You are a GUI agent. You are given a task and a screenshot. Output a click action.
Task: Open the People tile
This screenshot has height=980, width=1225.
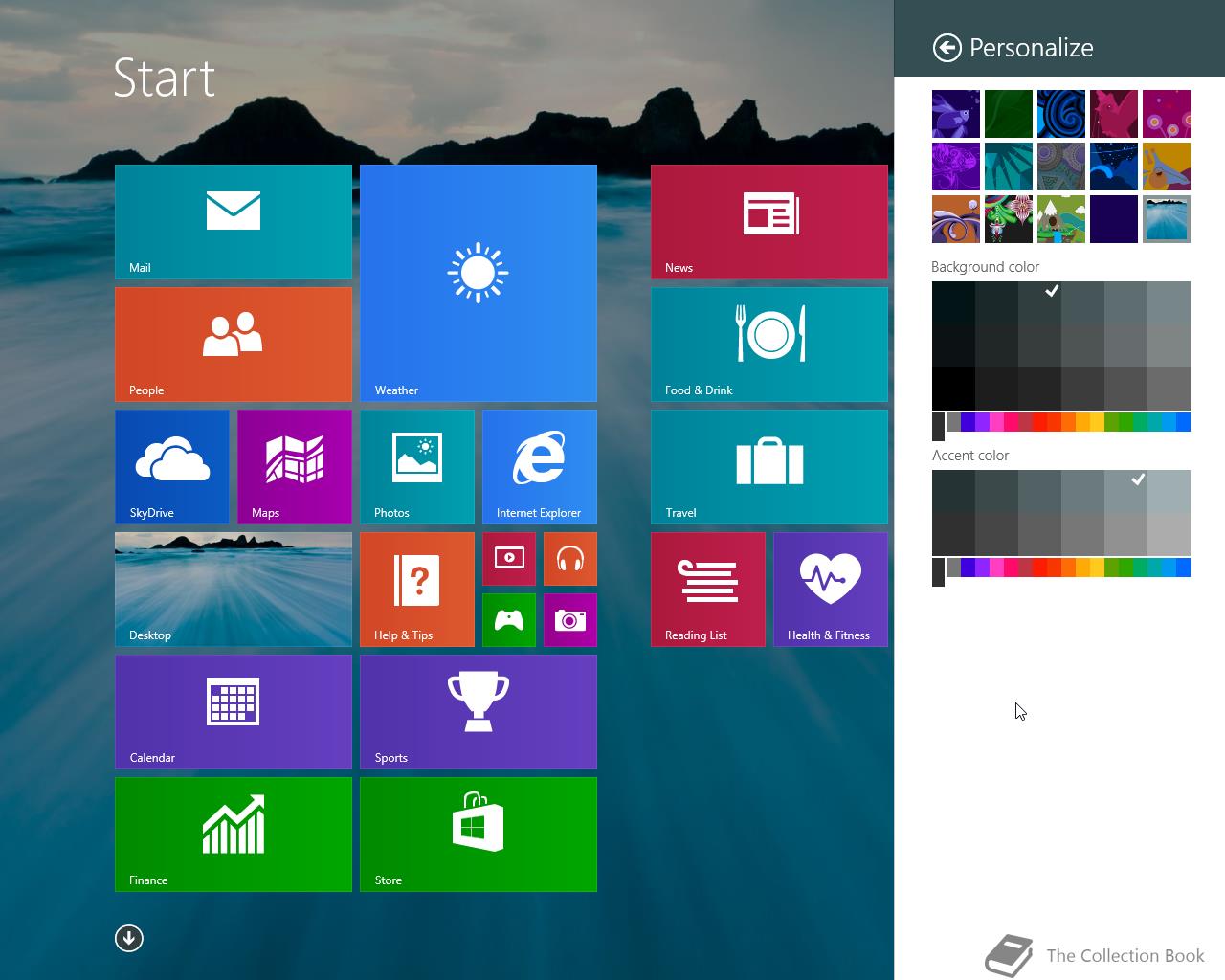pyautogui.click(x=234, y=345)
